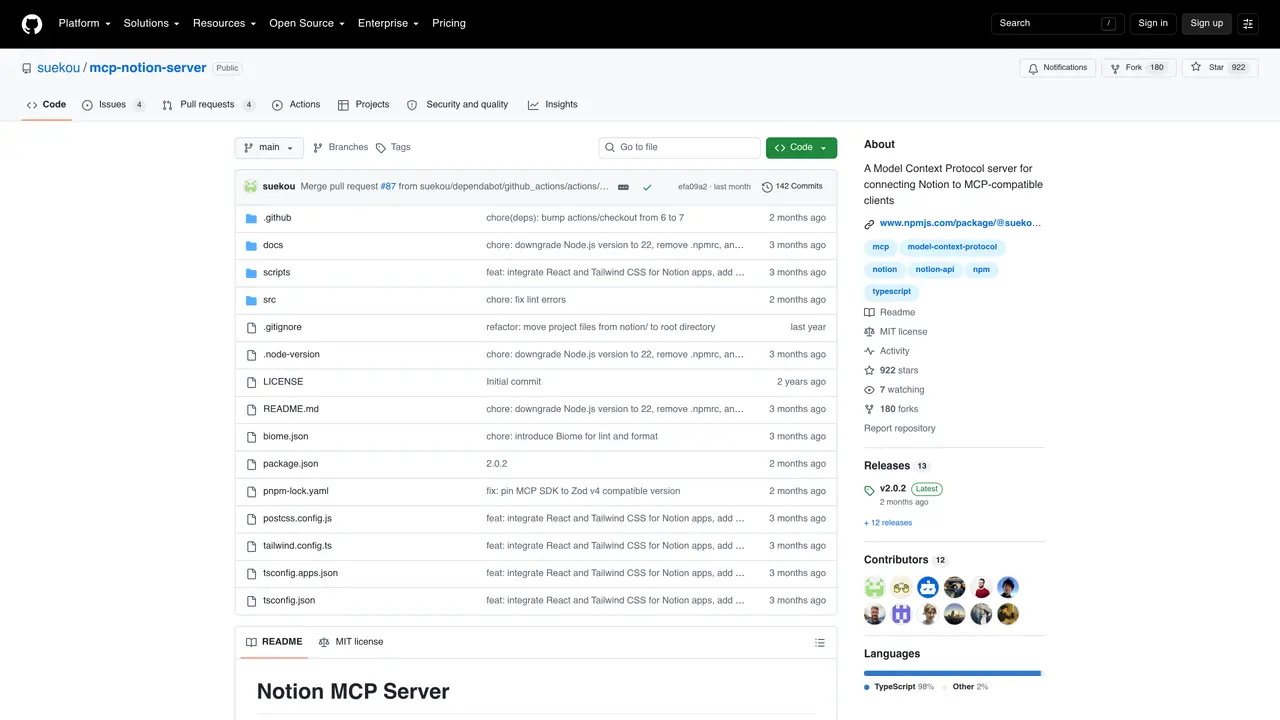Open the Projects tab

pos(363,105)
